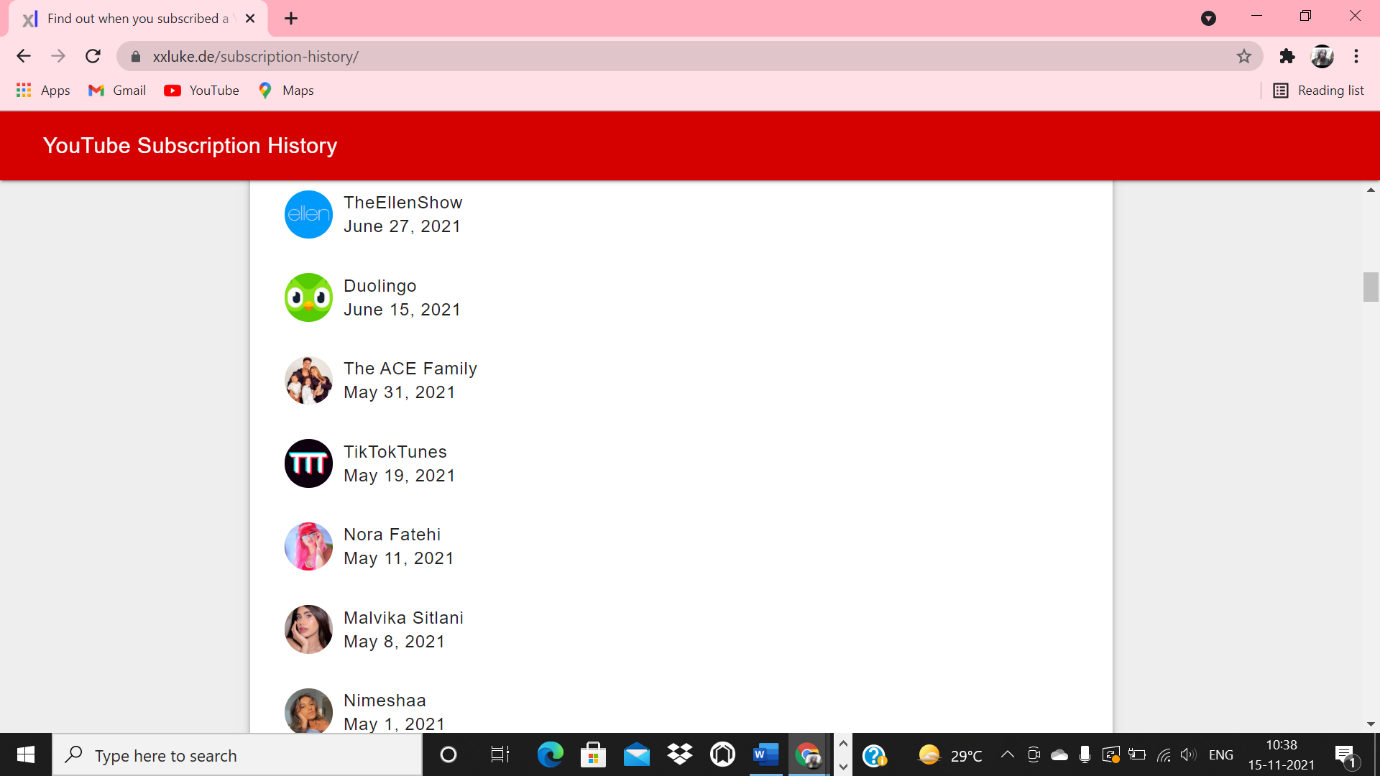
Task: Open Dropbox from taskbar
Action: [680, 755]
